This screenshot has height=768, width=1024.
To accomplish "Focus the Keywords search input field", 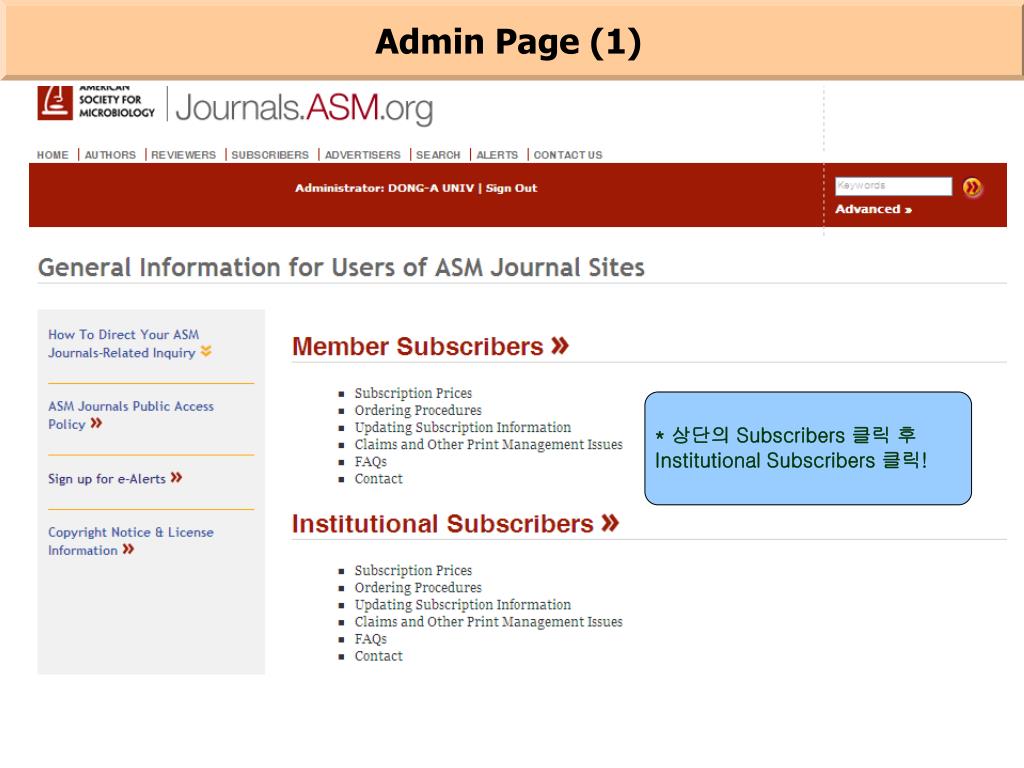I will click(893, 186).
